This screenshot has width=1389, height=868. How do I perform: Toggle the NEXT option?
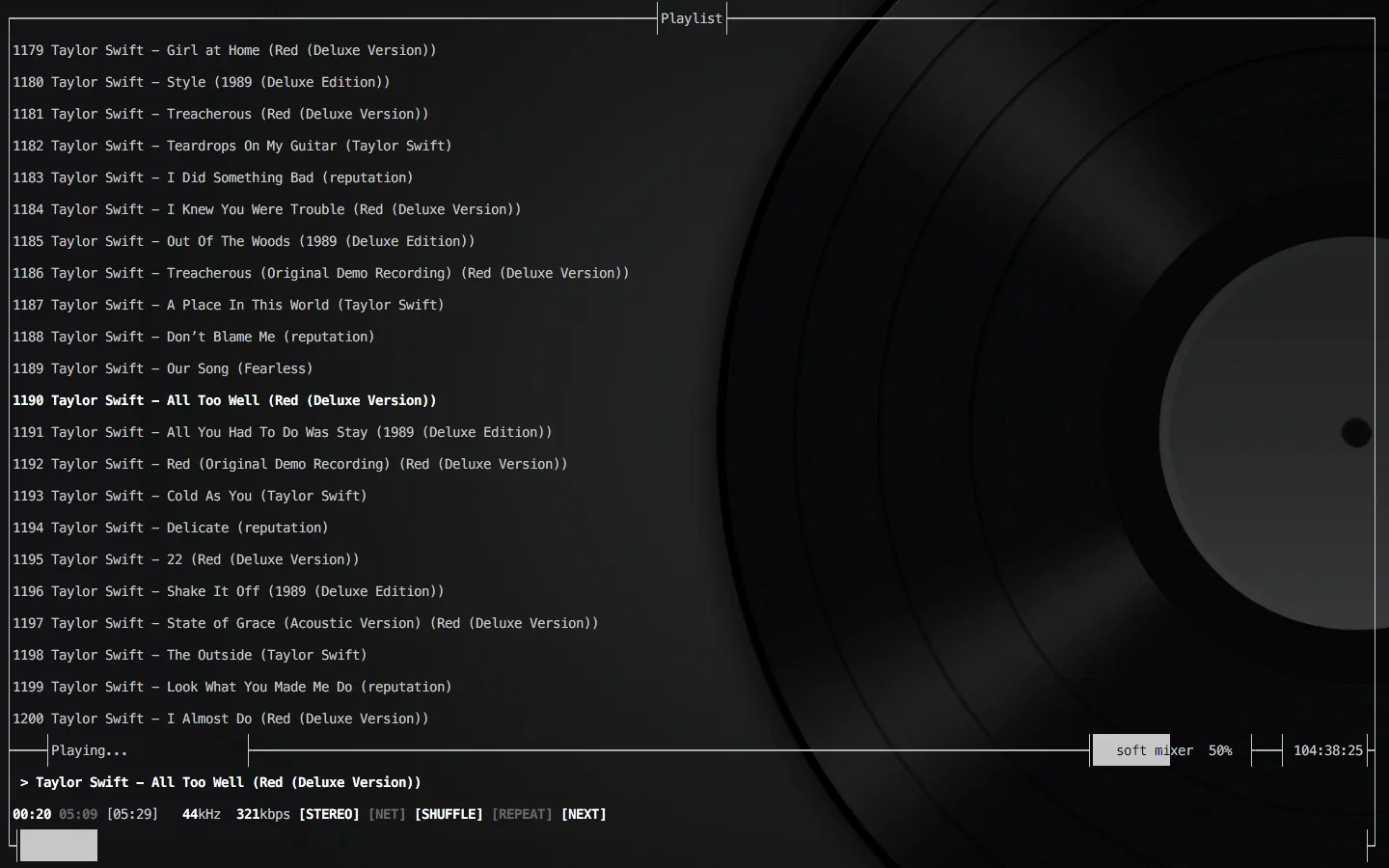click(x=584, y=814)
